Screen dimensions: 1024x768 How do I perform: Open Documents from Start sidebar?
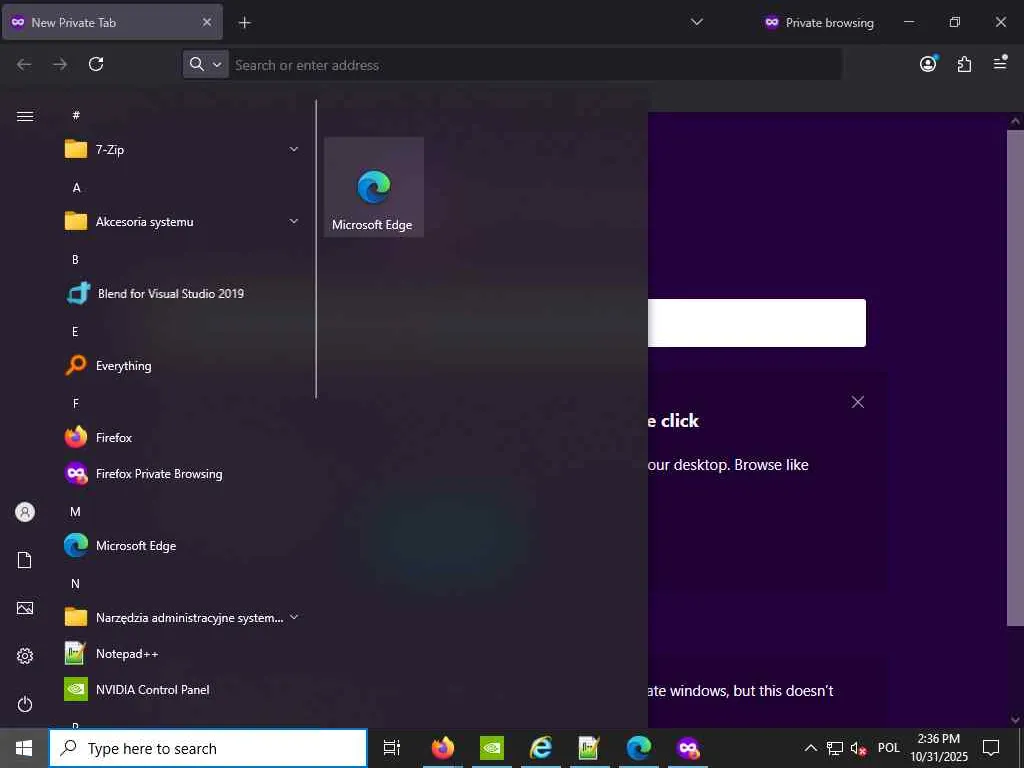point(25,560)
